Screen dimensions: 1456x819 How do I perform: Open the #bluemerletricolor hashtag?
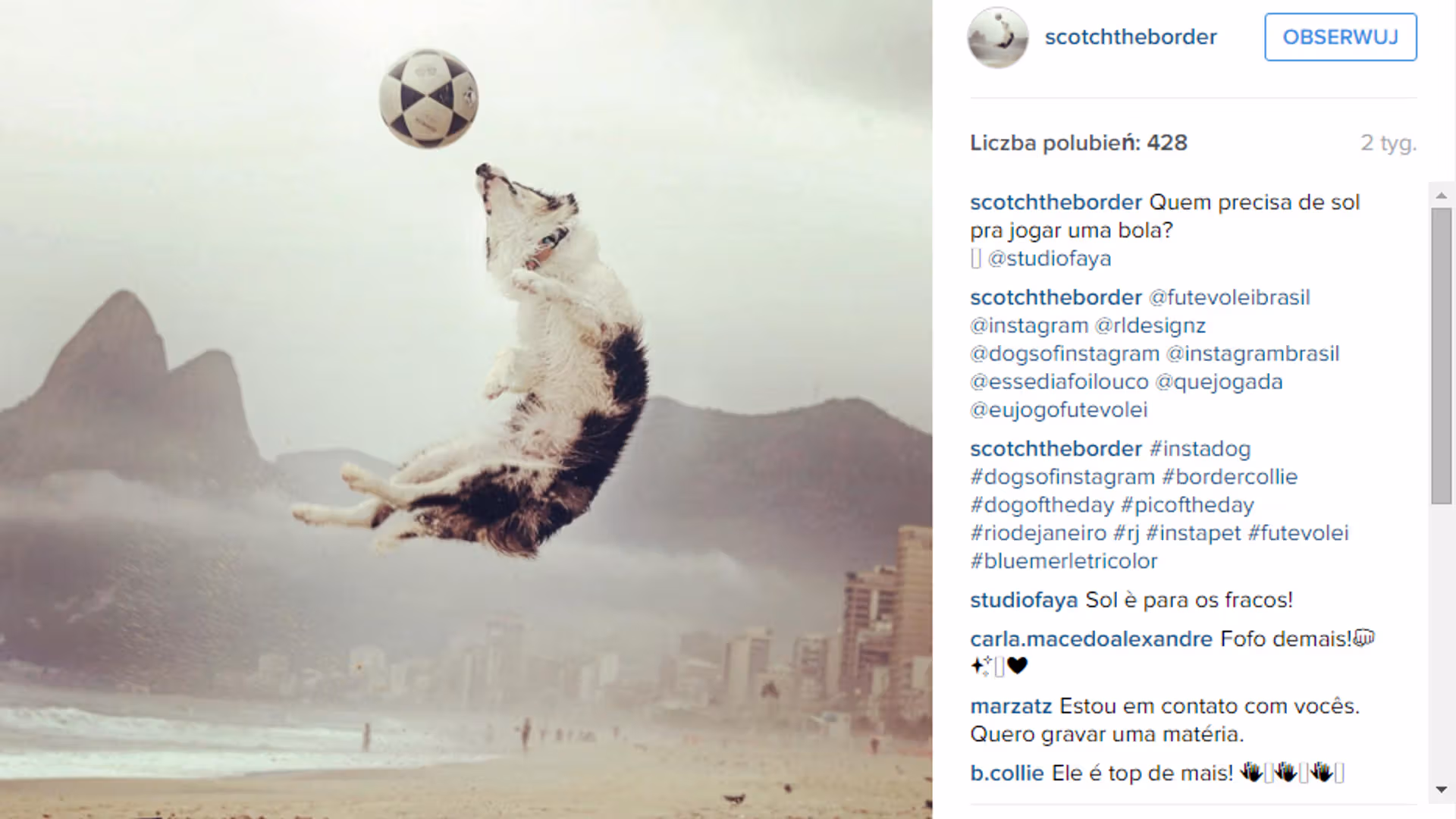tap(1064, 561)
